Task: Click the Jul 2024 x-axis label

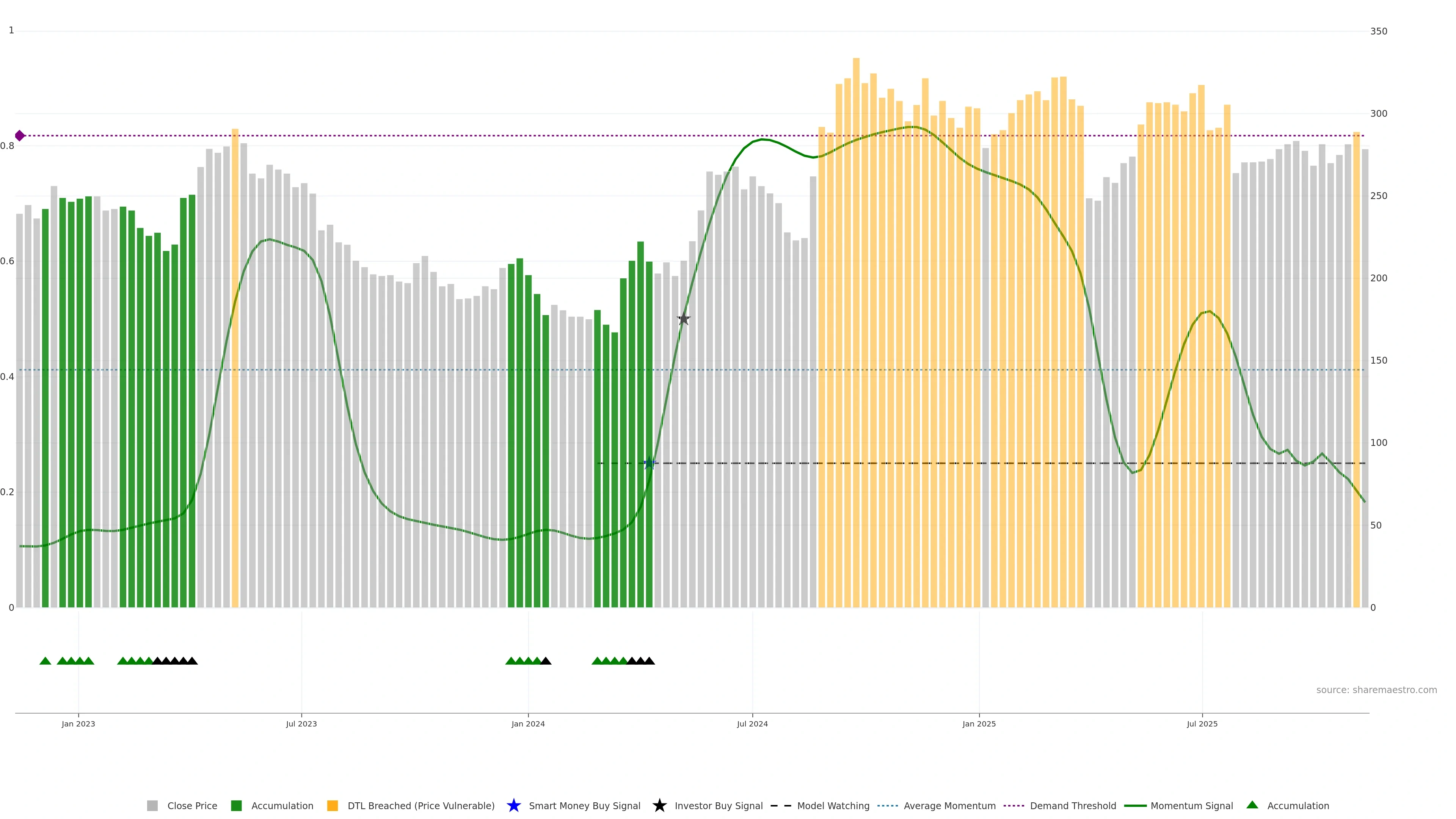Action: pos(752,723)
